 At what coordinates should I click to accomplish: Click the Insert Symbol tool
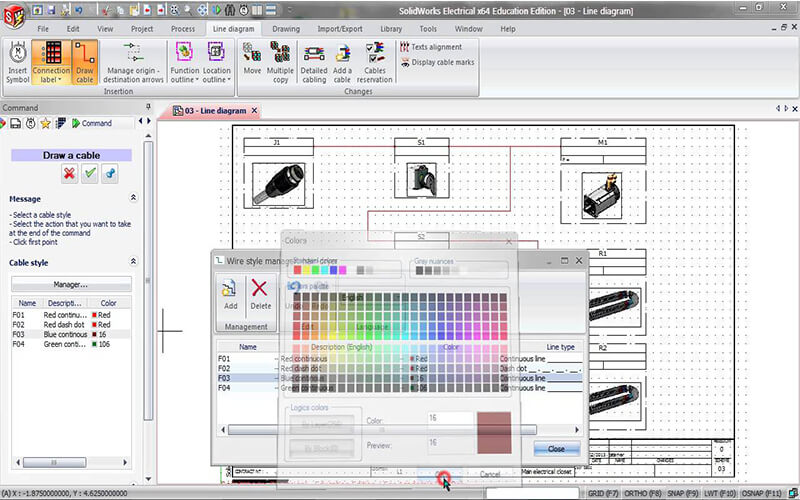point(17,62)
